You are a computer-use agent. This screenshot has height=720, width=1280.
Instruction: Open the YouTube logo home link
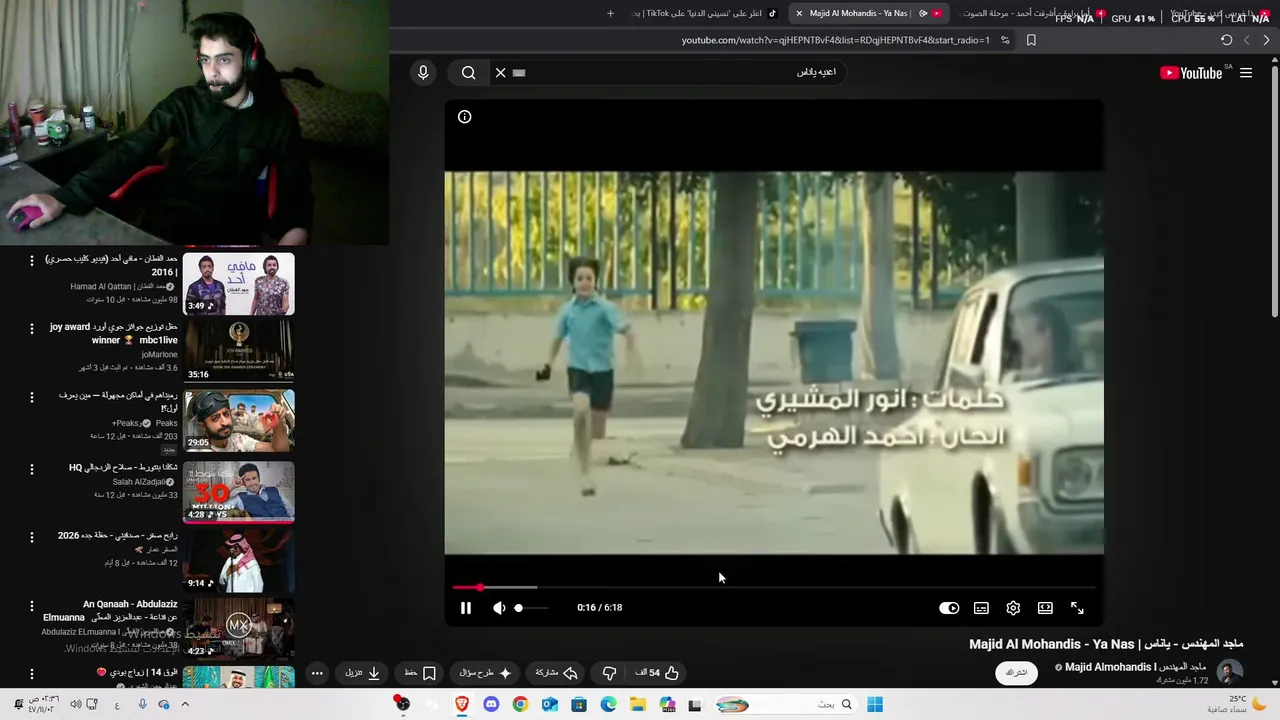pos(1191,73)
